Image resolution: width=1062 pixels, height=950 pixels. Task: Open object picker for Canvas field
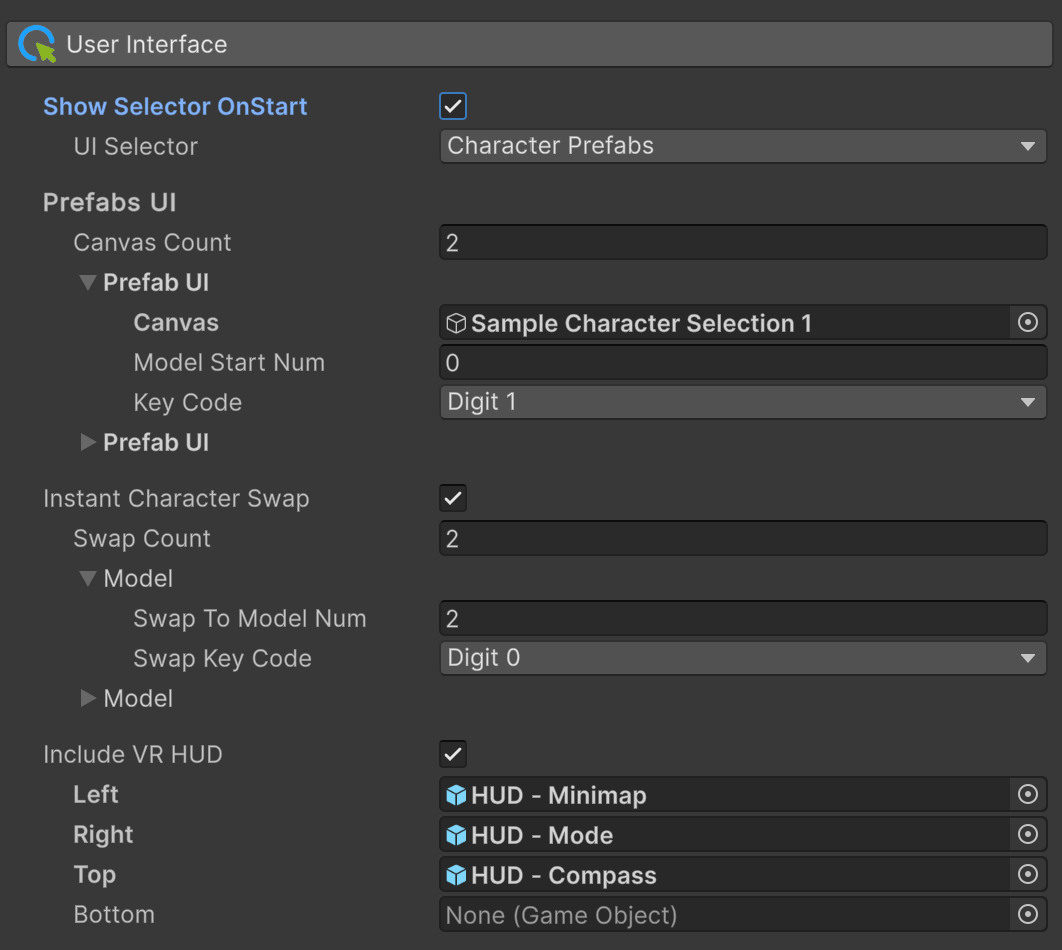pos(1027,323)
